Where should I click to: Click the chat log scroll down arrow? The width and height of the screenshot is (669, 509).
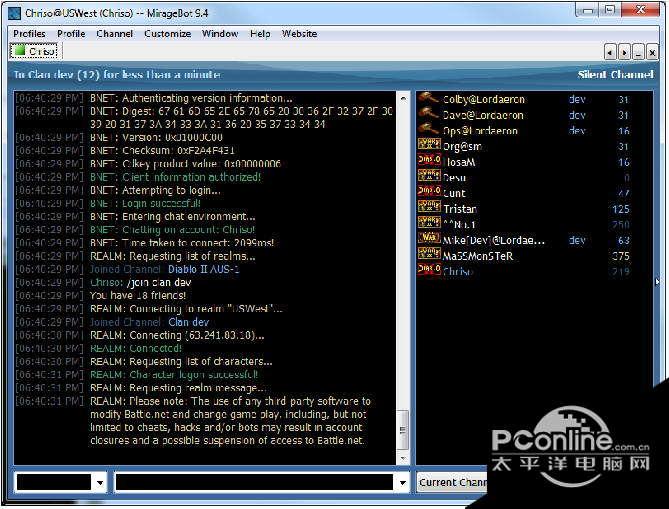pyautogui.click(x=403, y=459)
